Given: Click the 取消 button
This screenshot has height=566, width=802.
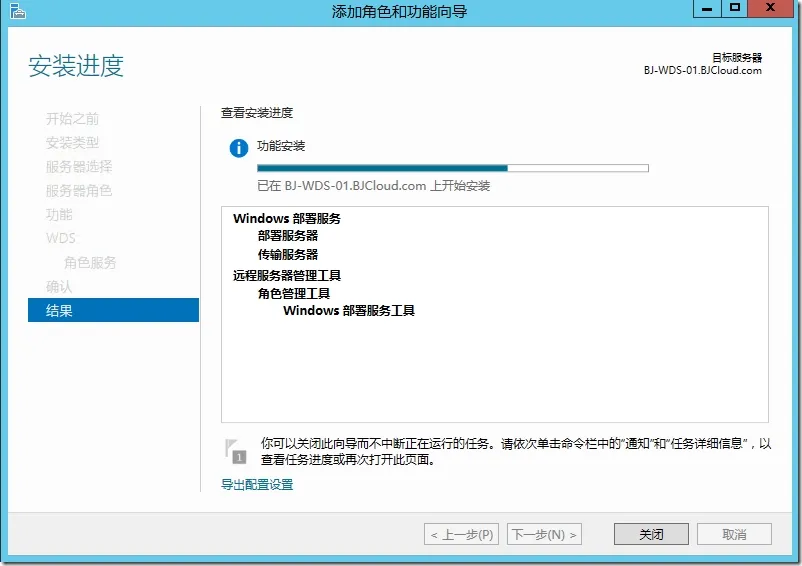Looking at the screenshot, I should (734, 534).
